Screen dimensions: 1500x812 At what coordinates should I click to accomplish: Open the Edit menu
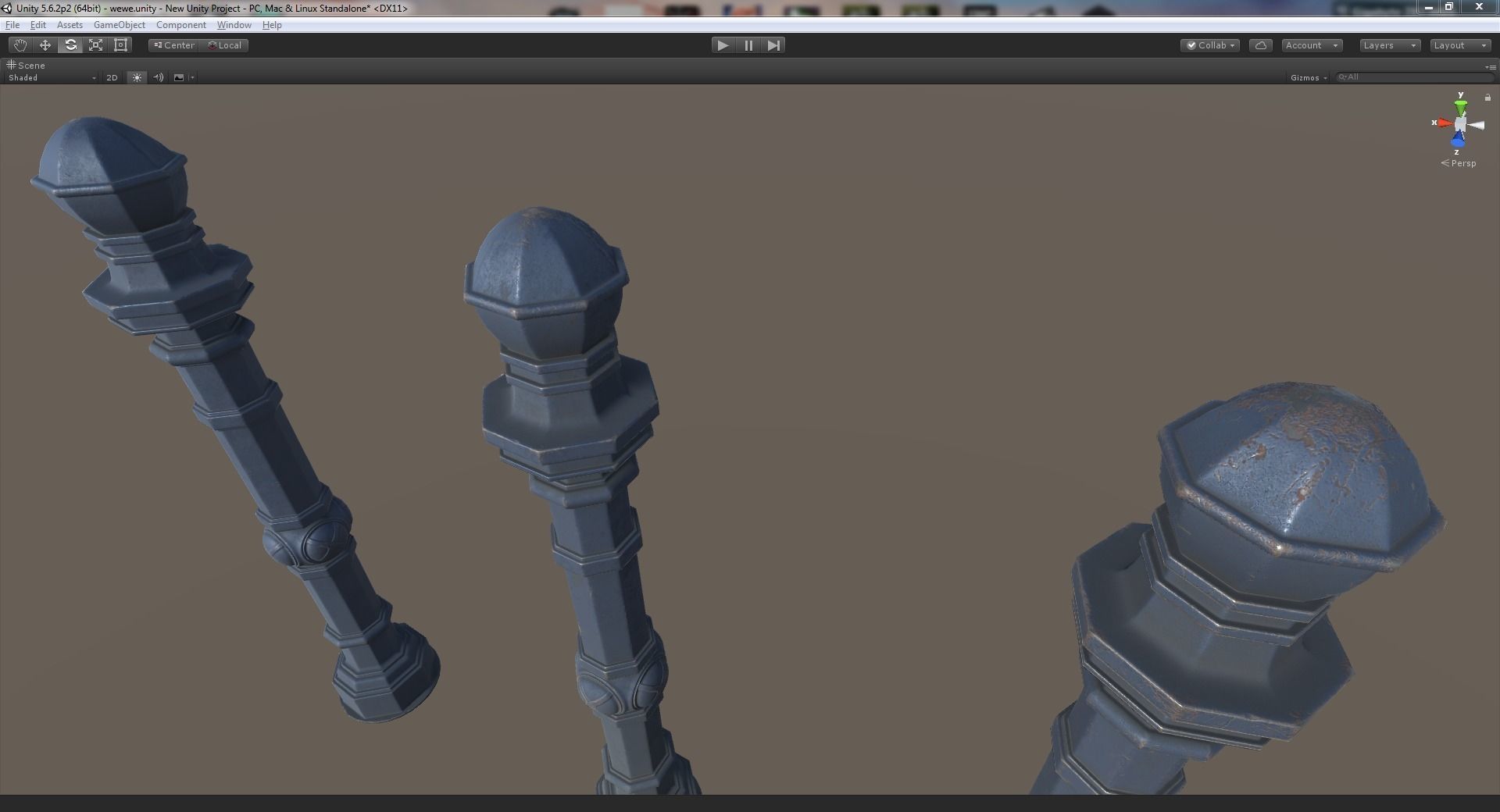pos(37,25)
